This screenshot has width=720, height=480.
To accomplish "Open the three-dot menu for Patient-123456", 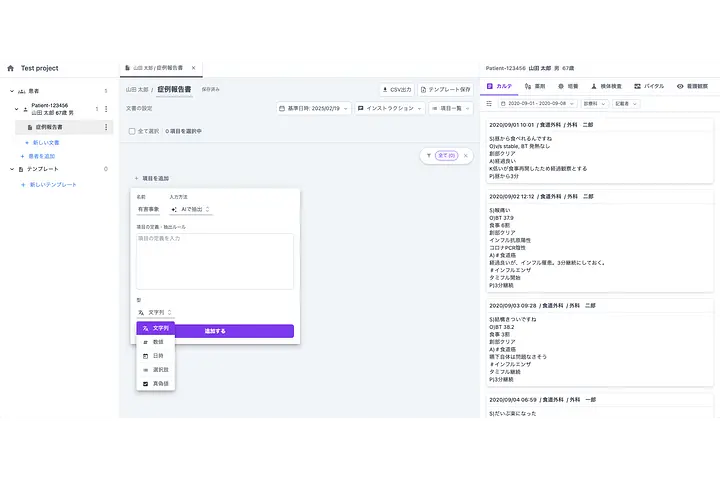I will coord(106,108).
